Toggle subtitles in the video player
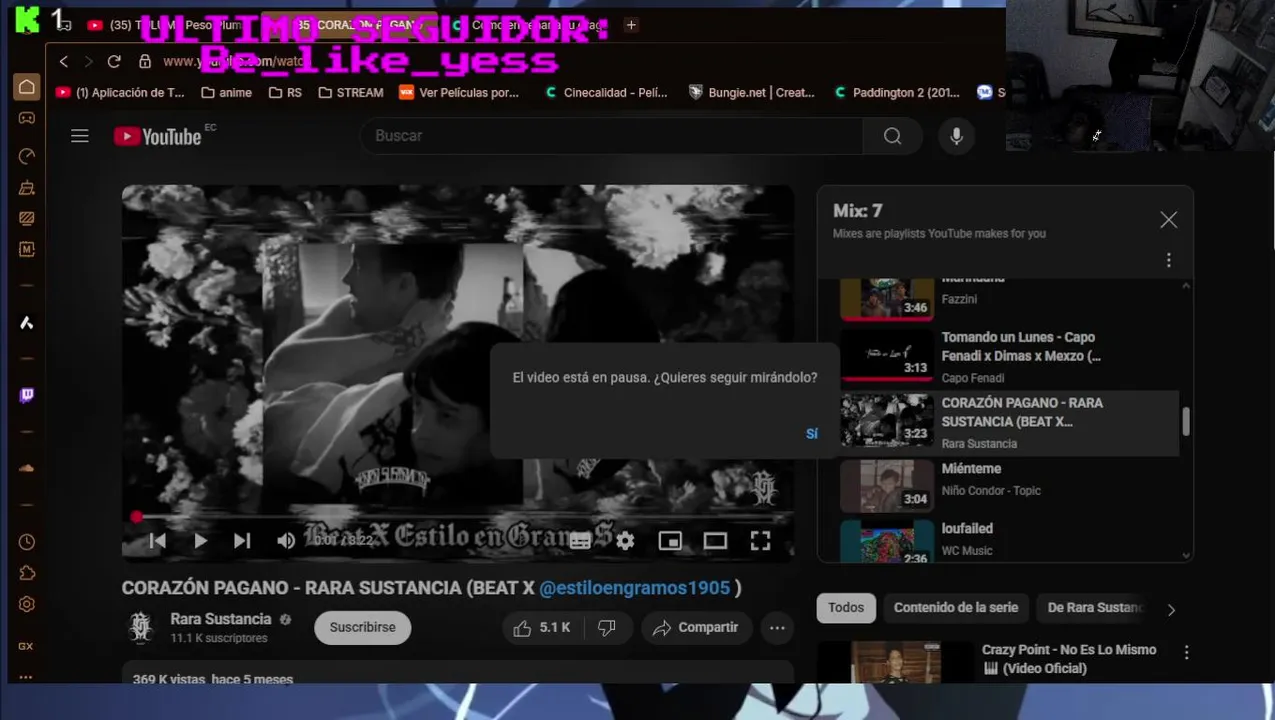Screen dimensions: 1275x720 tap(580, 541)
